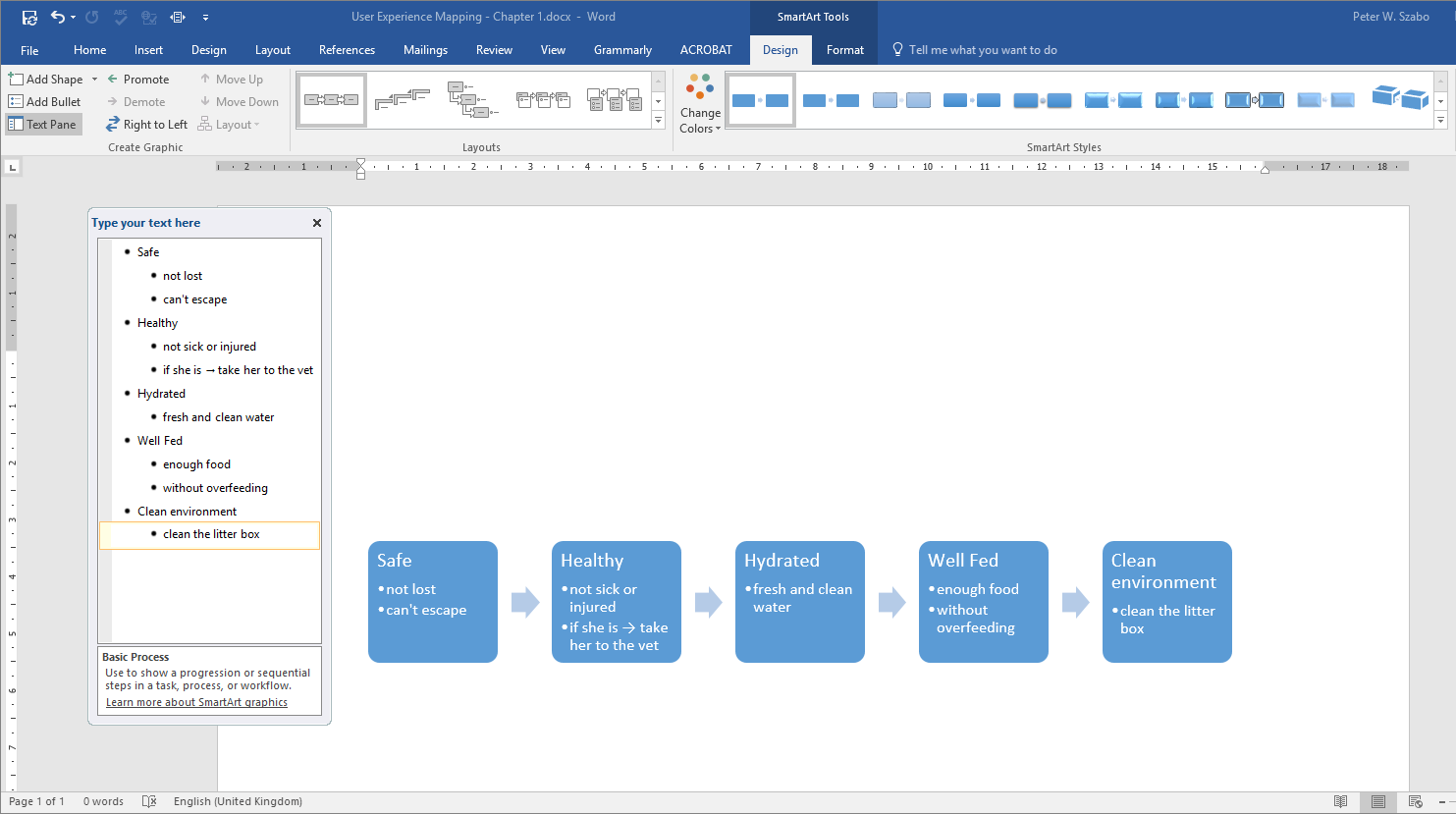This screenshot has width=1456, height=814.
Task: Click the Promote arrow button
Action: pyautogui.click(x=137, y=80)
